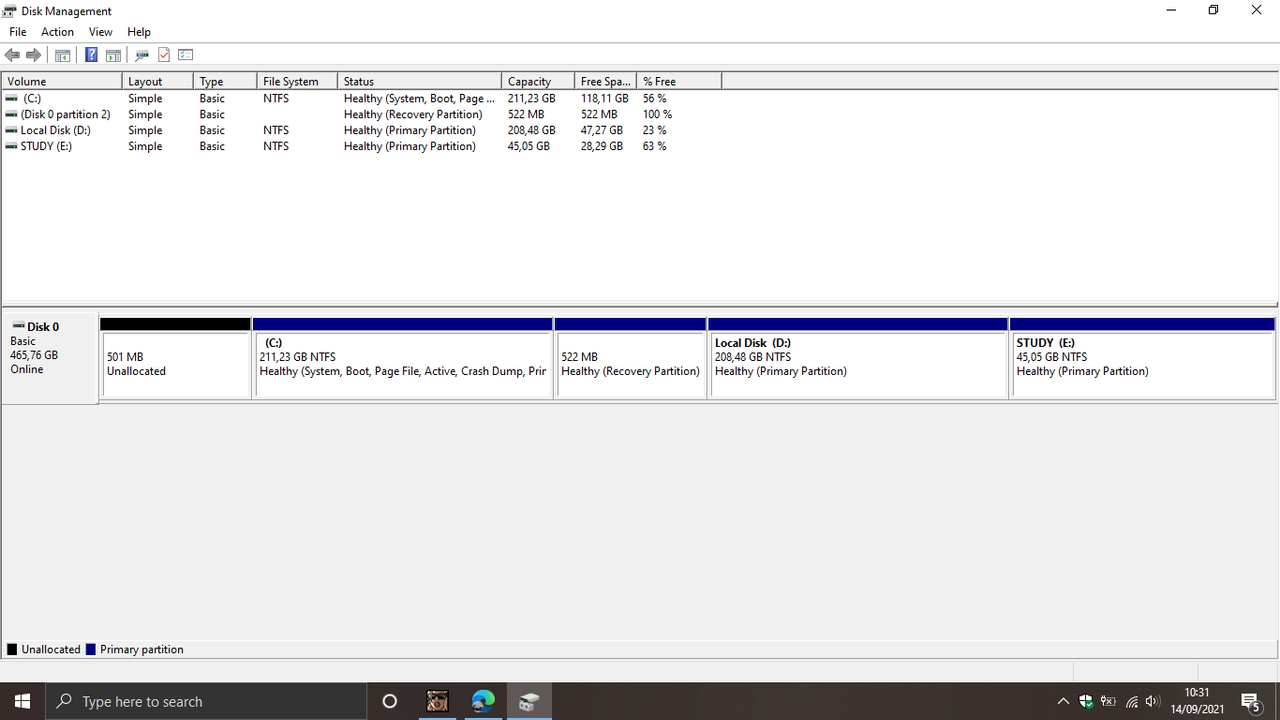Open the File menu

17,32
